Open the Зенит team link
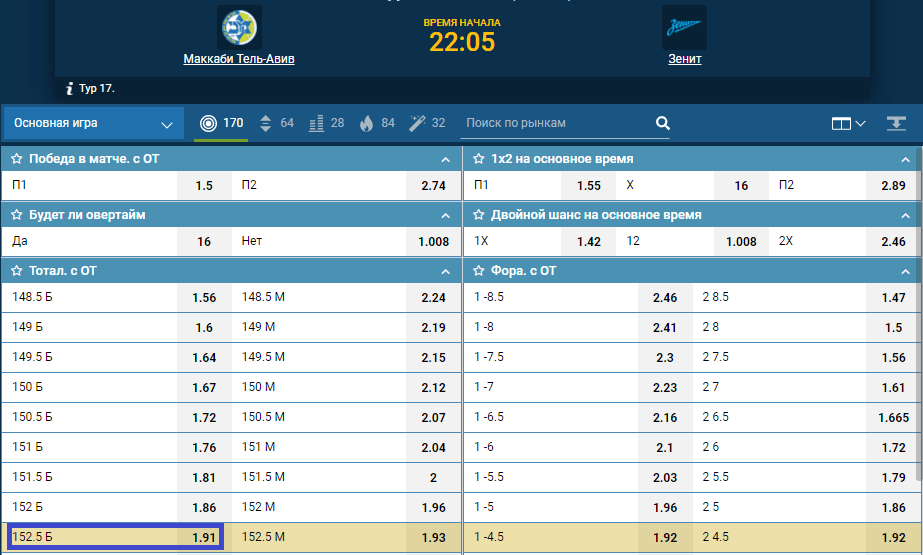 click(685, 59)
